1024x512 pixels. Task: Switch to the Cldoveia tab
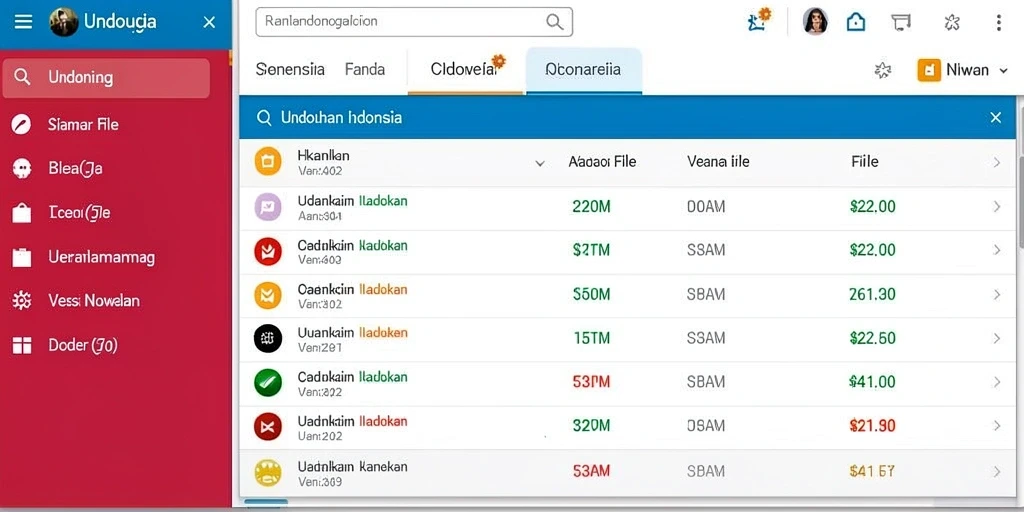click(465, 70)
